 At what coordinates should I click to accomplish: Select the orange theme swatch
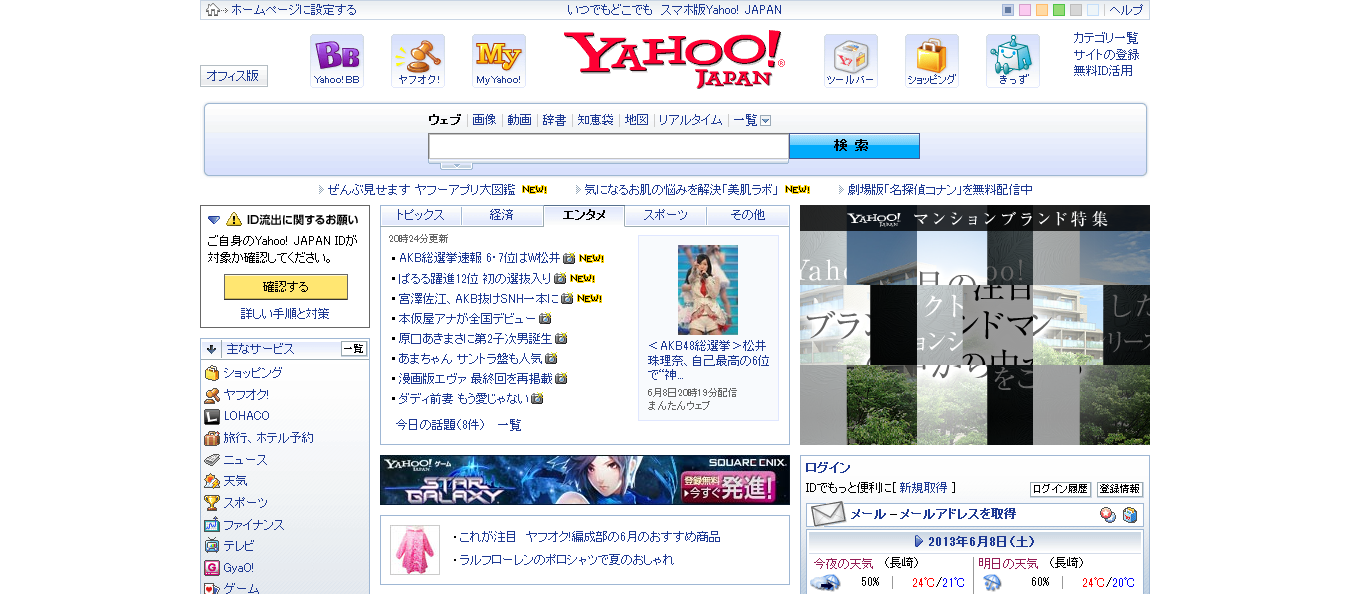coord(1042,10)
